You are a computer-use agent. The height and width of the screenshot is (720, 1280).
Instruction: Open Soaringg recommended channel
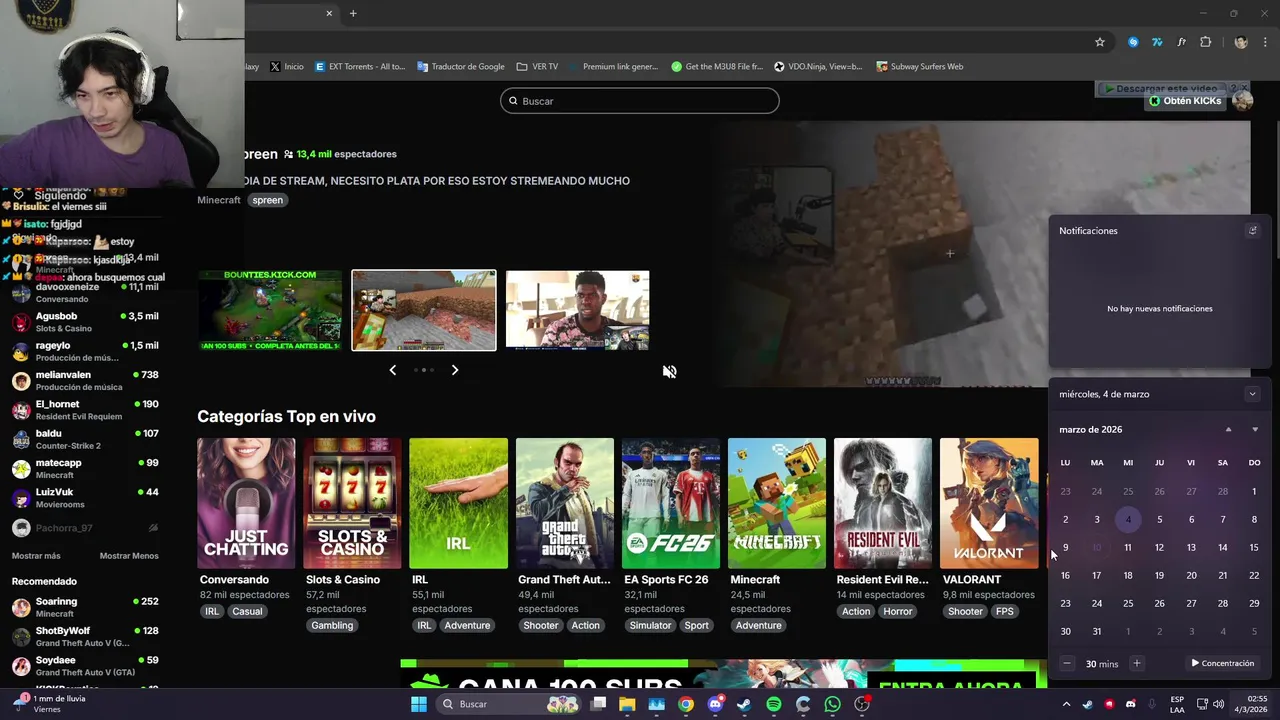85,607
